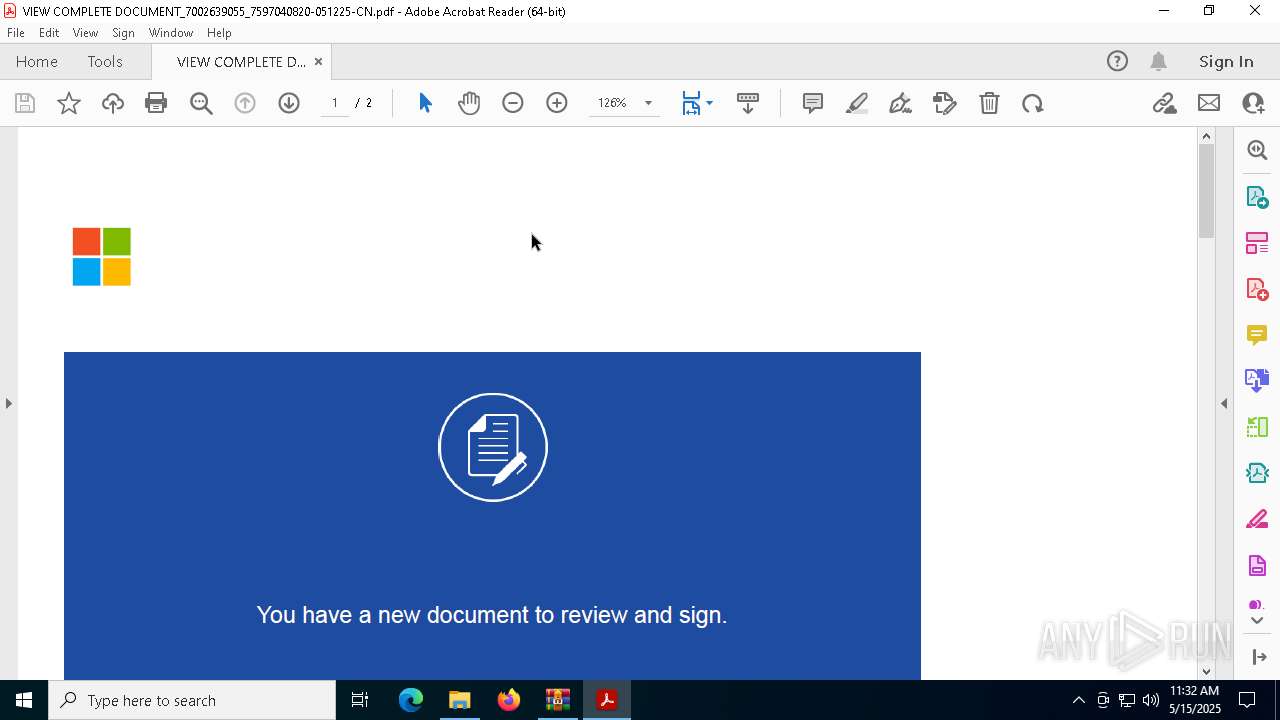Close the VIEW COMPLETE D... document tab
Viewport: 1280px width, 720px height.
click(318, 62)
